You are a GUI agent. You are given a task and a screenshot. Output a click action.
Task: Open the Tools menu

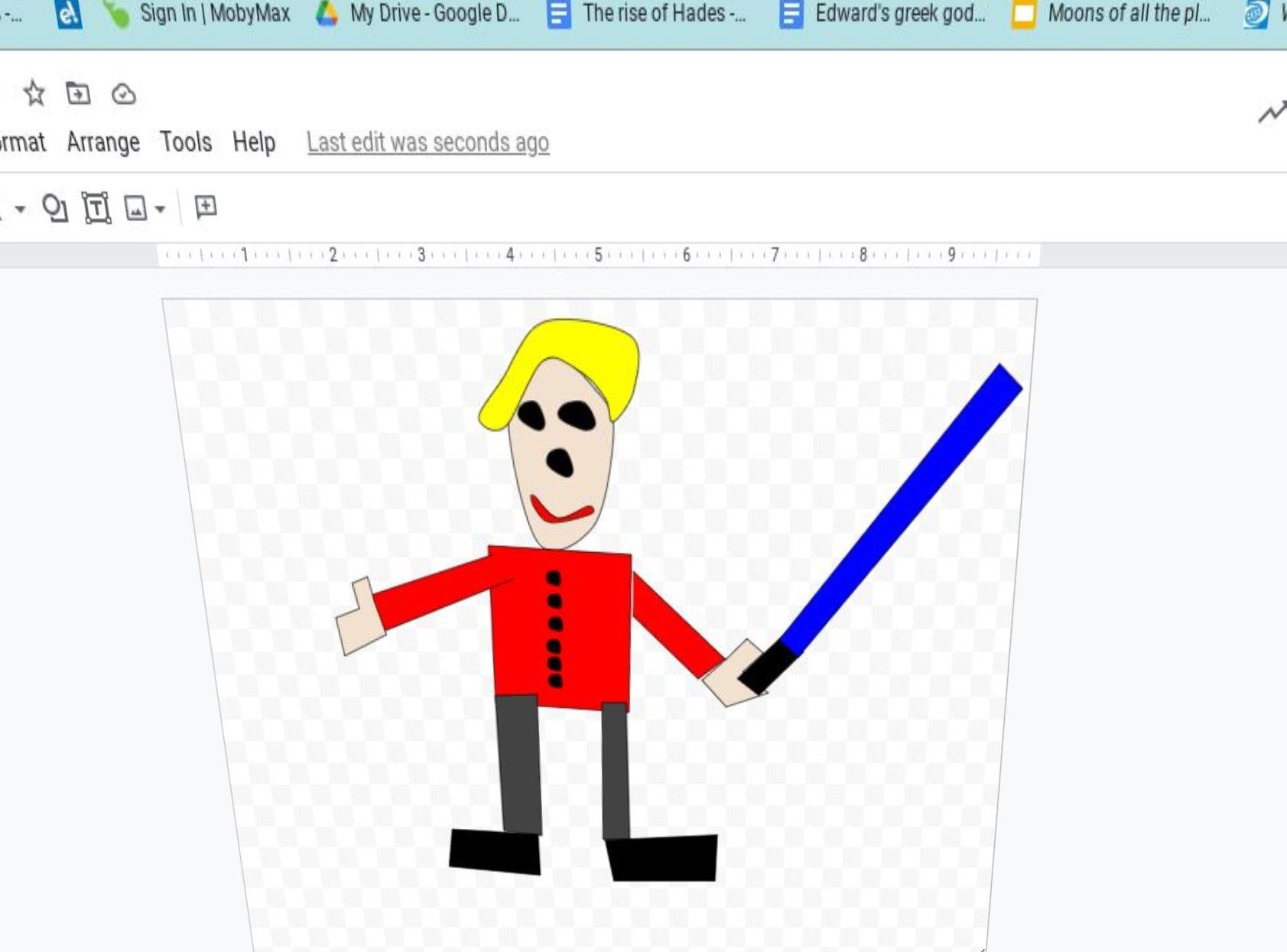point(186,142)
